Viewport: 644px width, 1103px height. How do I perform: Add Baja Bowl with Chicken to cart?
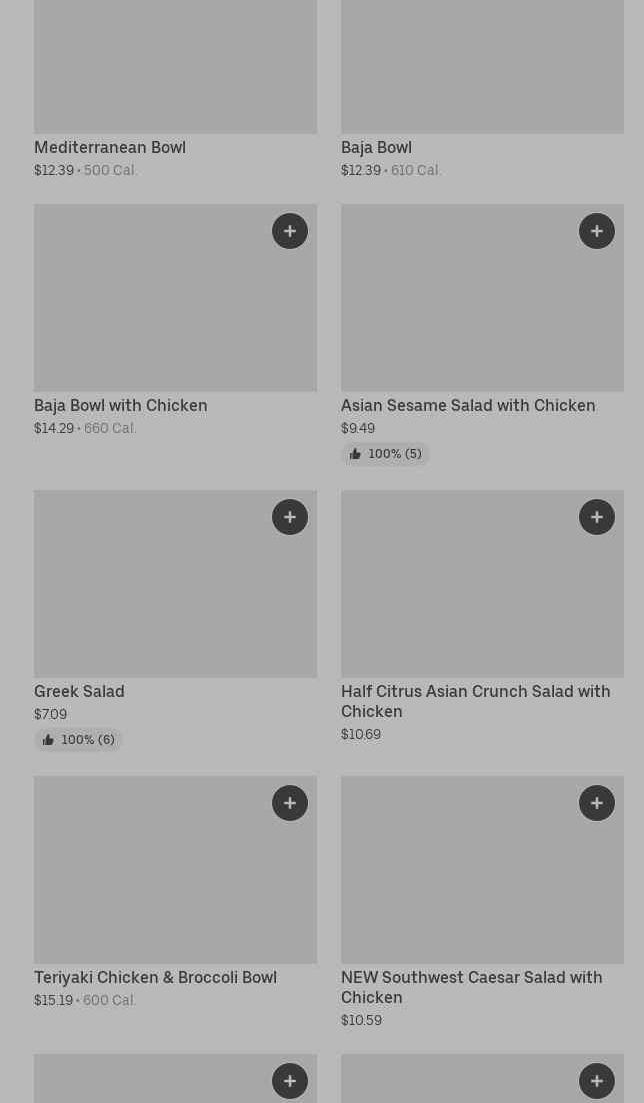click(x=290, y=231)
